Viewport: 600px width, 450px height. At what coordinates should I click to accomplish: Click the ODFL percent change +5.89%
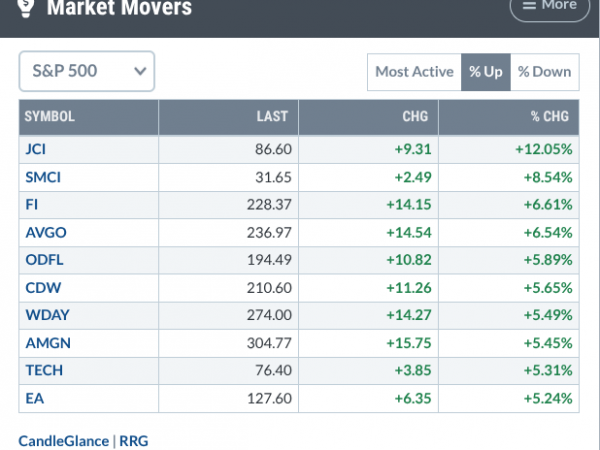548,260
